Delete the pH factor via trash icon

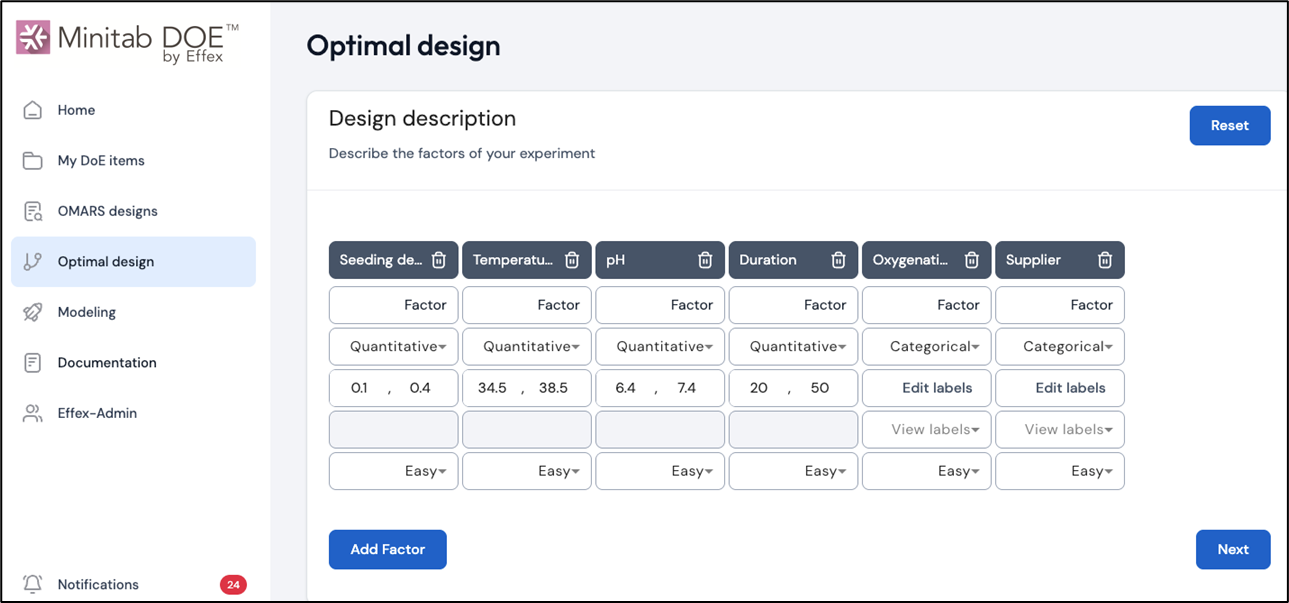(x=705, y=260)
